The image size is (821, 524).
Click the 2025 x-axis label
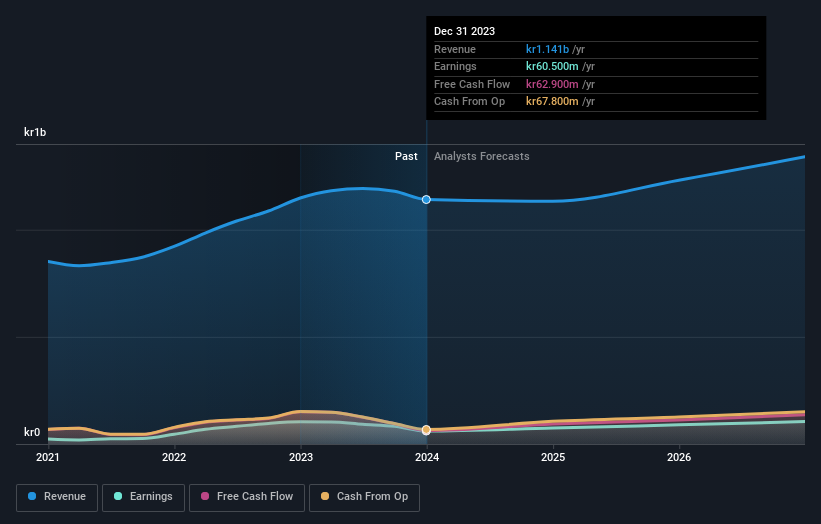[553, 458]
